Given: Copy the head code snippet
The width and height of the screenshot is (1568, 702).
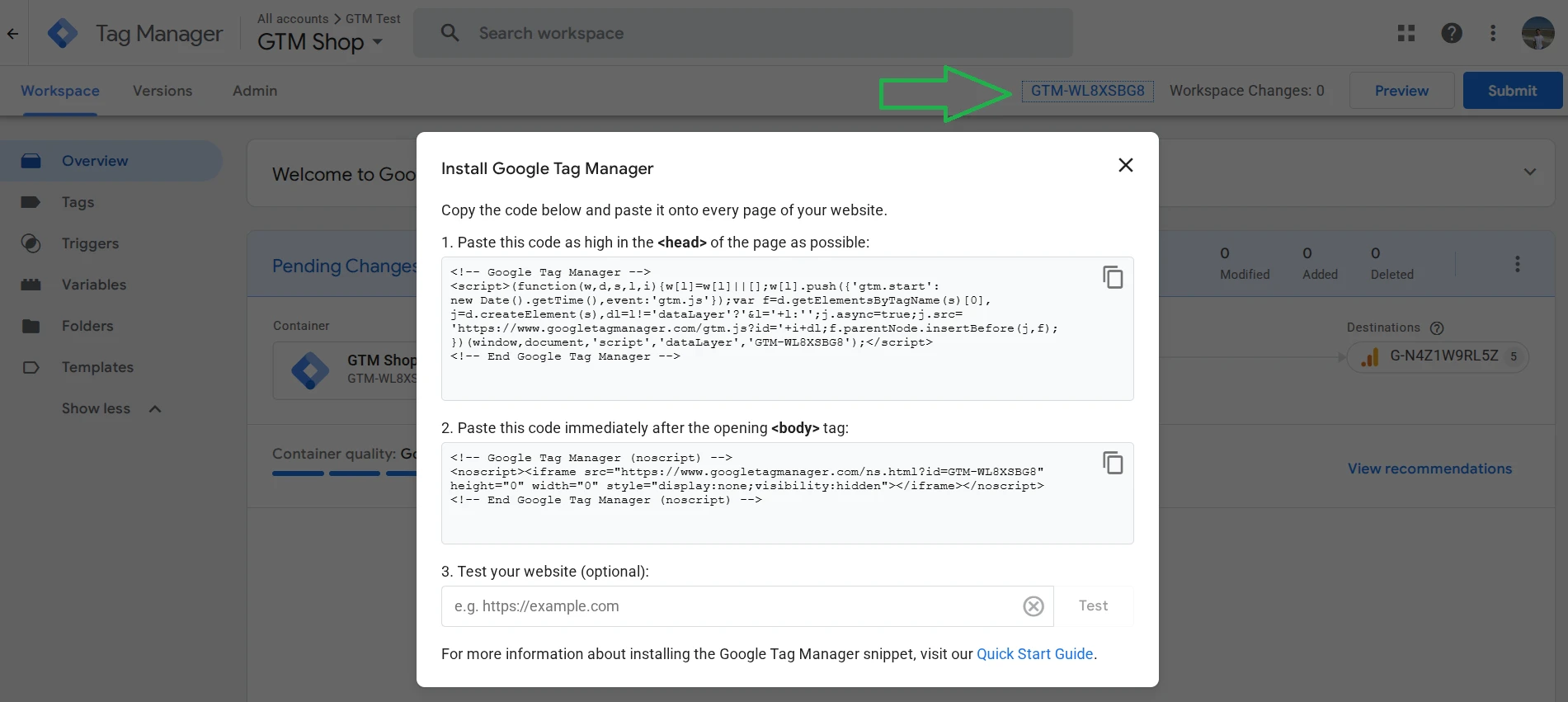Looking at the screenshot, I should click(x=1113, y=277).
